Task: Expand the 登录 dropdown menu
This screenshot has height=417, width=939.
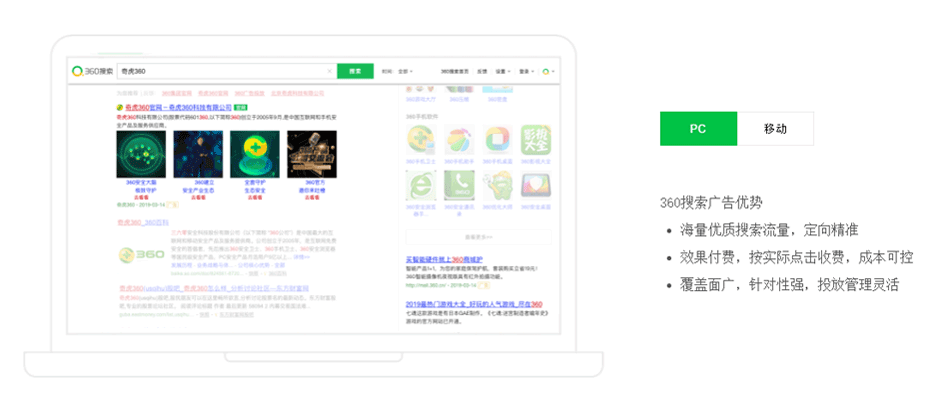Action: (526, 71)
